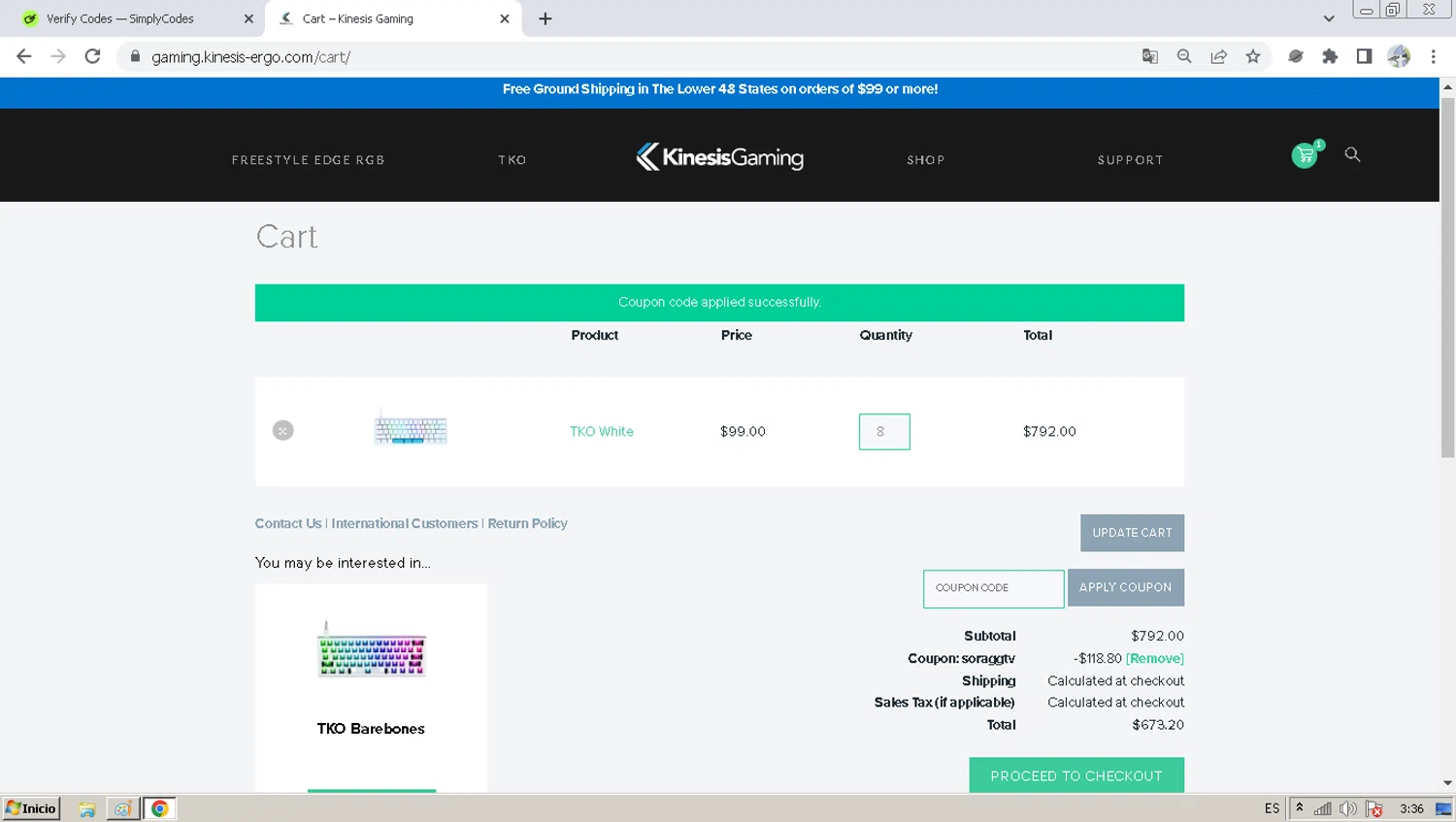The height and width of the screenshot is (822, 1456).
Task: Open a new browser tab
Action: 546,18
